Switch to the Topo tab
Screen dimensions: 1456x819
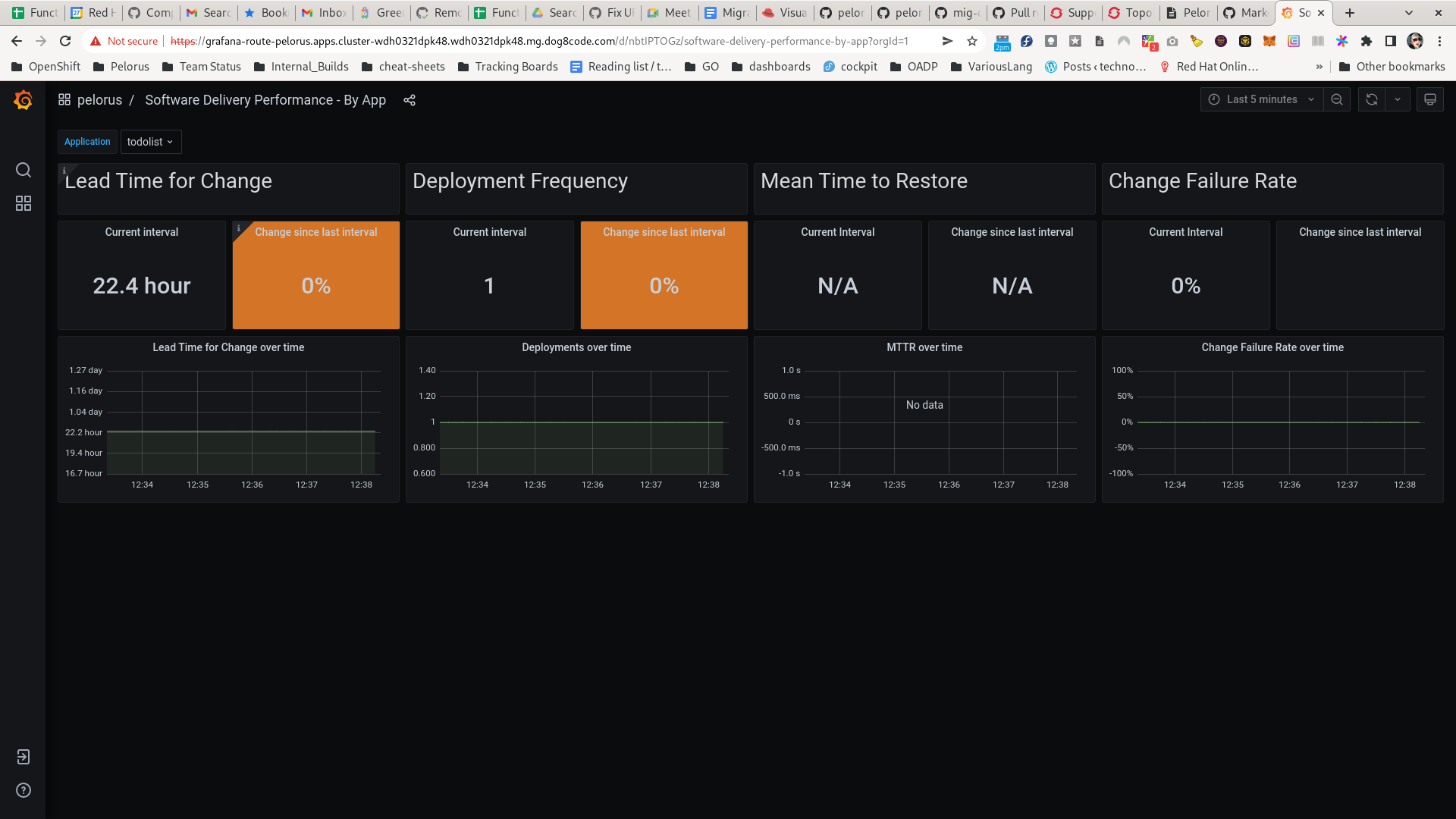1130,13
